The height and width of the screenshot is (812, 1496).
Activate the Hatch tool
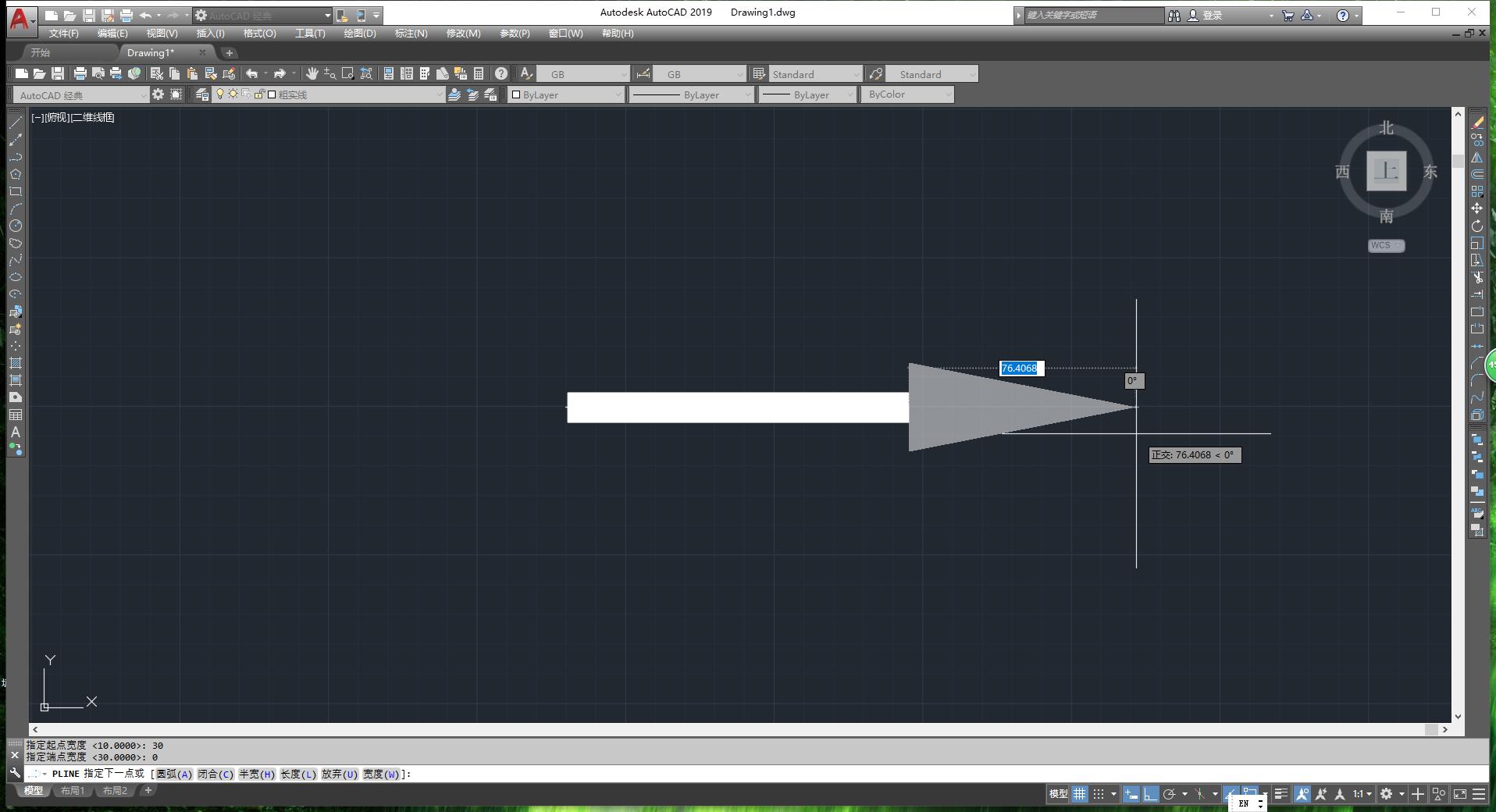(x=15, y=363)
